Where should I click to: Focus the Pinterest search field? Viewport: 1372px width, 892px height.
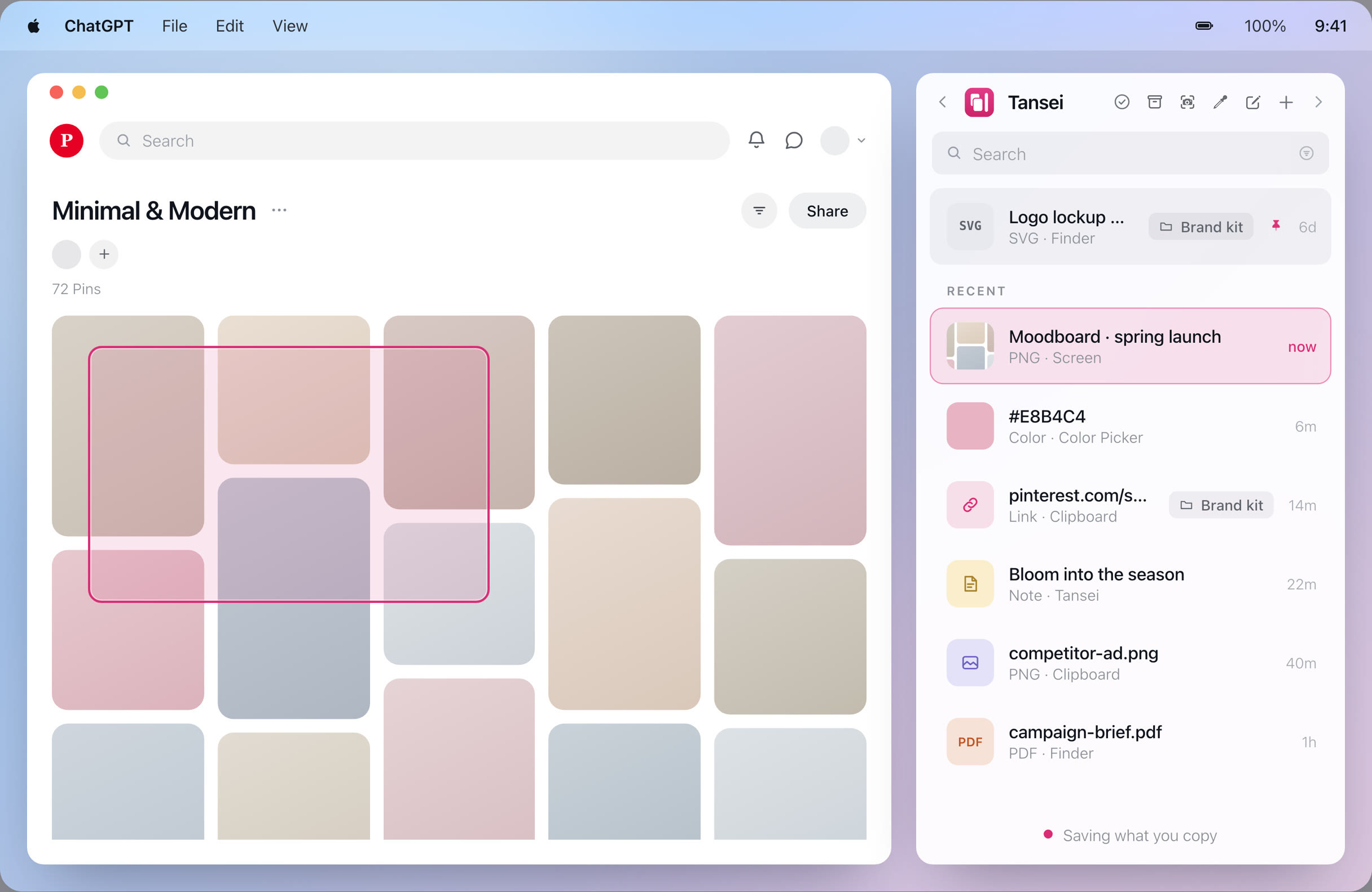415,140
